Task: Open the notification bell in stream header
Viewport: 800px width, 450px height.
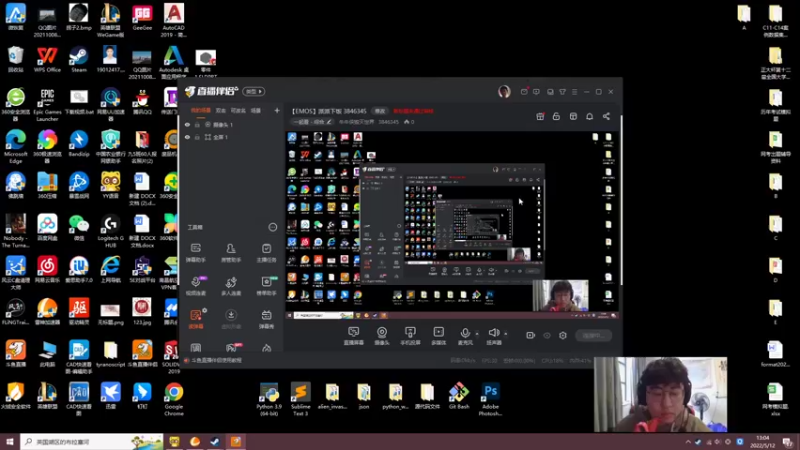Action: pos(589,116)
